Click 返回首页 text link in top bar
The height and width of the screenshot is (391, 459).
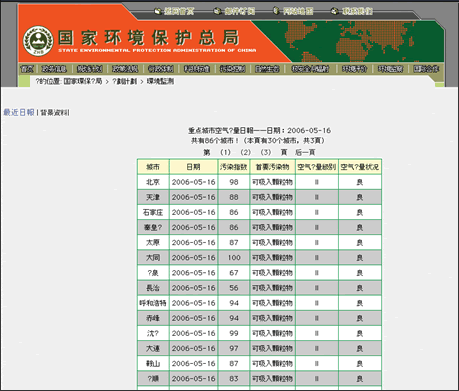pyautogui.click(x=179, y=11)
